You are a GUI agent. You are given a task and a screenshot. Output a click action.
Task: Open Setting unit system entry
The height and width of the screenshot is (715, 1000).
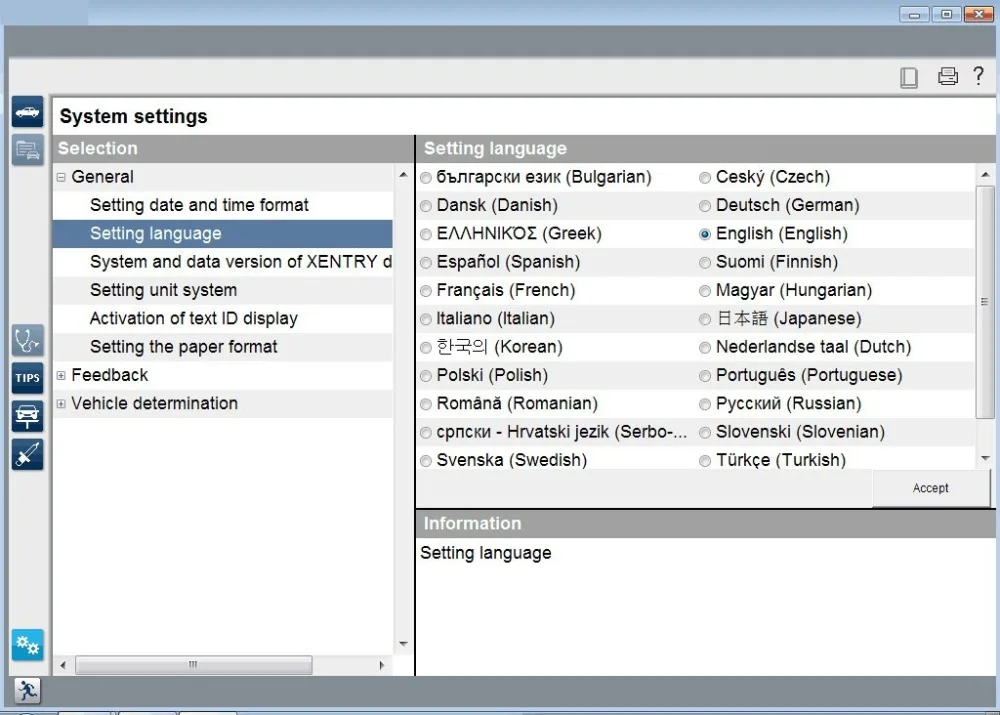coord(163,290)
